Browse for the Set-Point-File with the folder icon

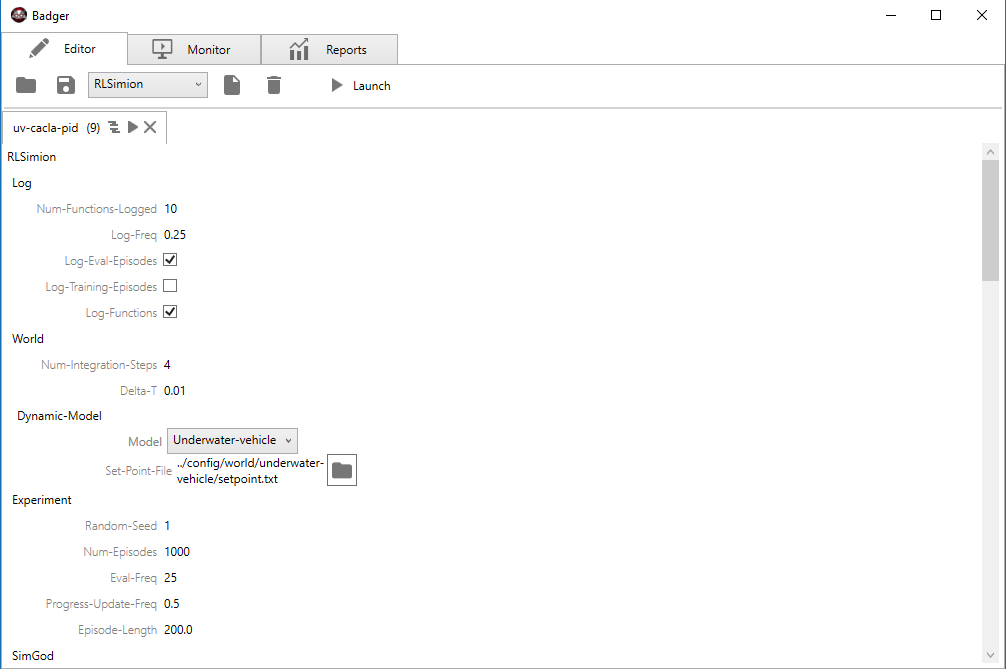341,469
